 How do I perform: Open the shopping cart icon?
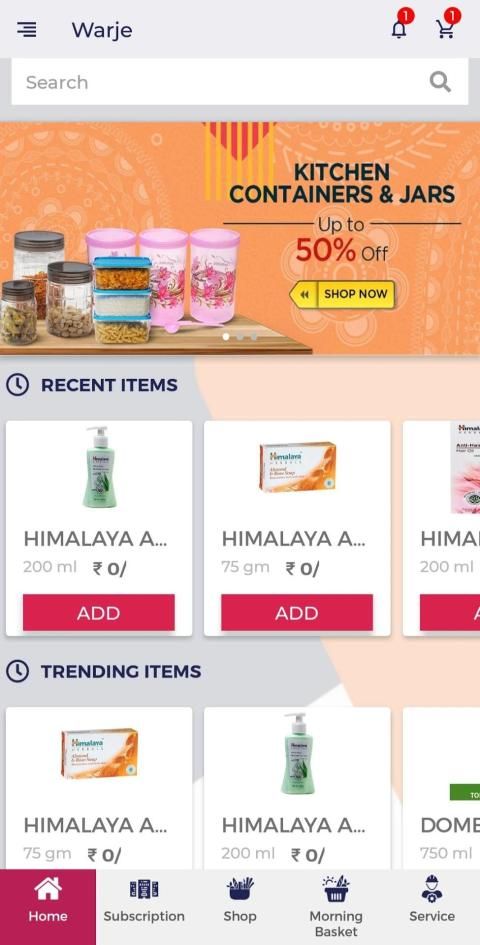tap(446, 28)
